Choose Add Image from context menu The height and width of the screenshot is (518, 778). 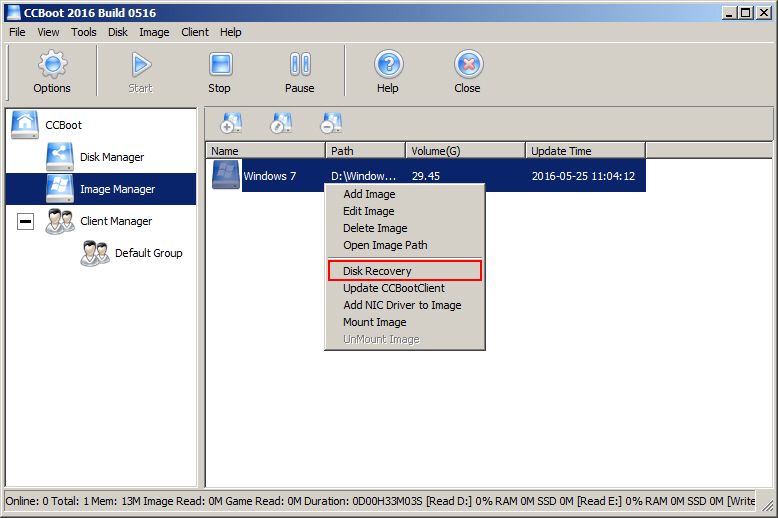click(404, 194)
